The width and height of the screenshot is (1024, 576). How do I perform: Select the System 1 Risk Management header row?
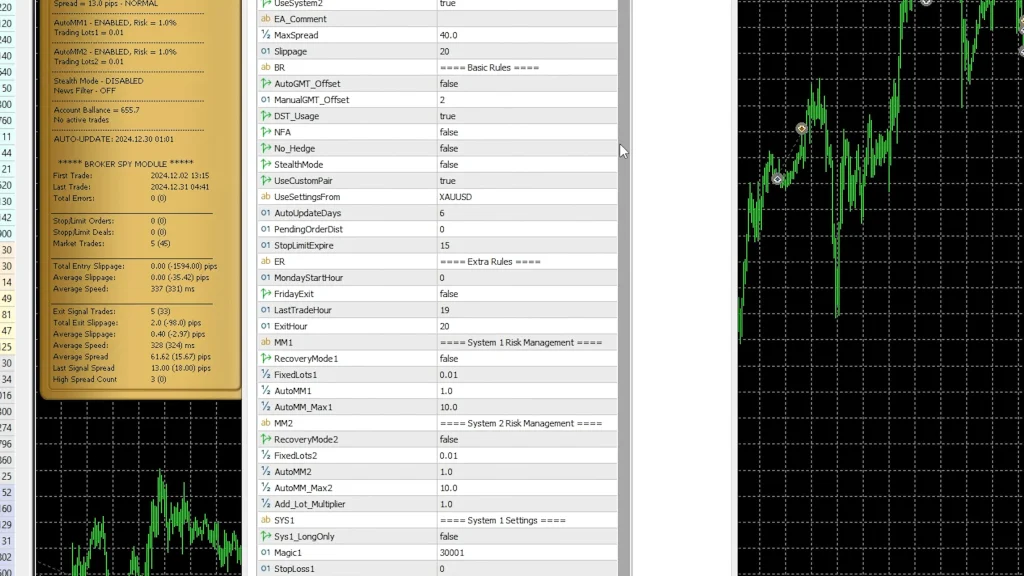pyautogui.click(x=520, y=343)
